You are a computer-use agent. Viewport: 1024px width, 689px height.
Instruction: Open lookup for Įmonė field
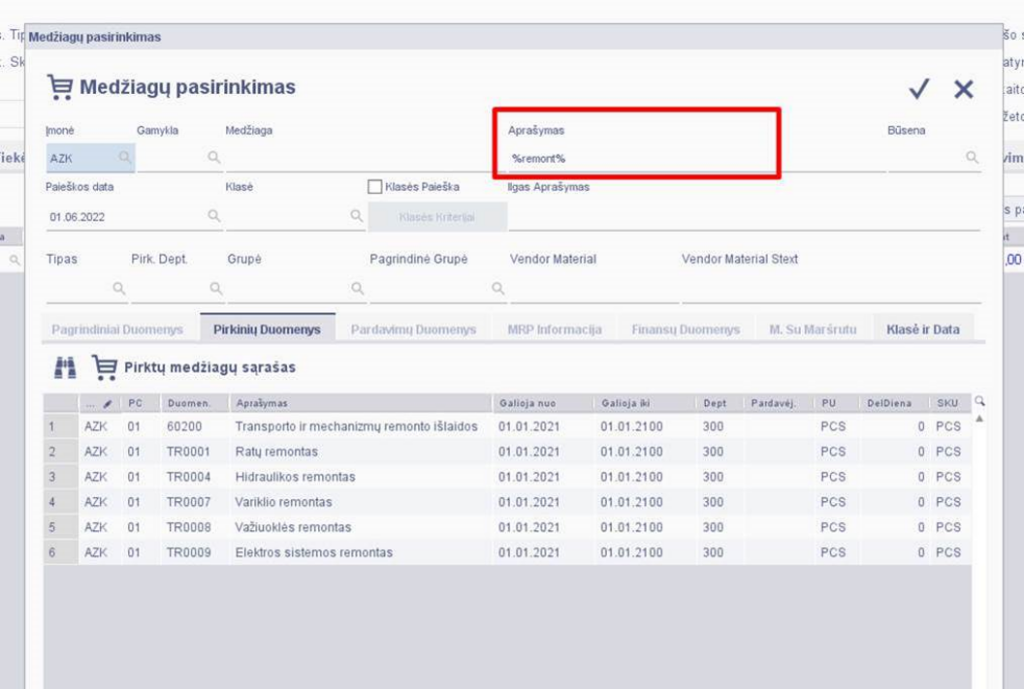(124, 158)
